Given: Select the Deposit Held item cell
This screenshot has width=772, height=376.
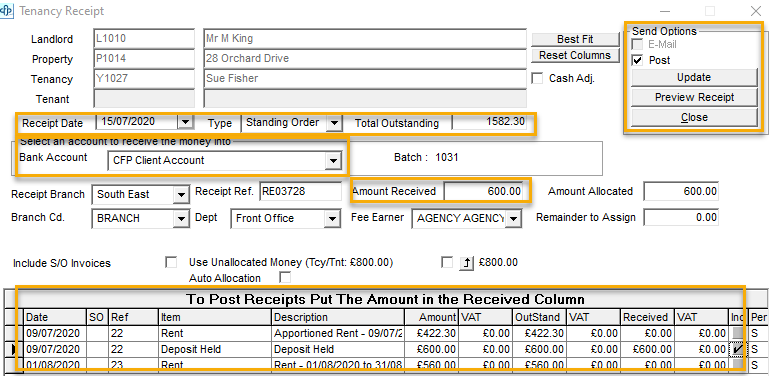Looking at the screenshot, I should coord(215,349).
